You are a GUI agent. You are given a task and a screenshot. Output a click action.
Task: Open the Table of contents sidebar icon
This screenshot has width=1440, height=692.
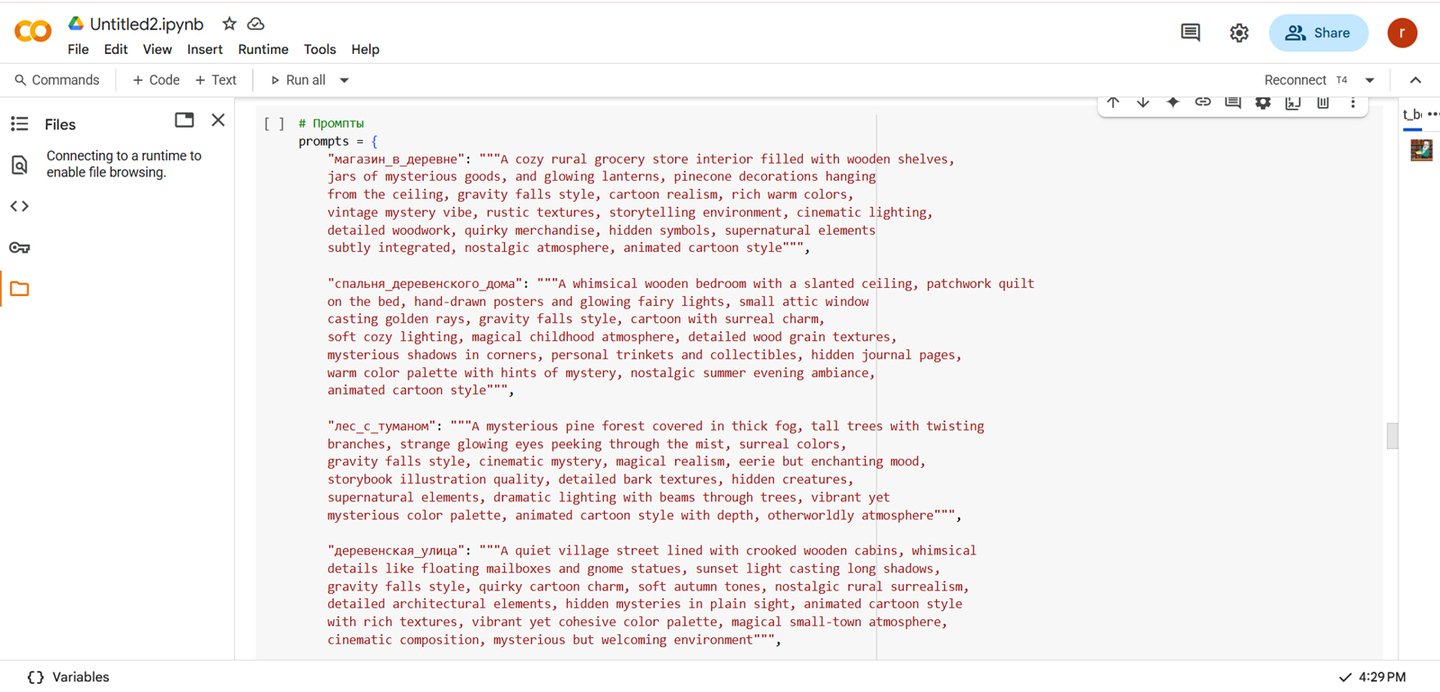[x=19, y=124]
